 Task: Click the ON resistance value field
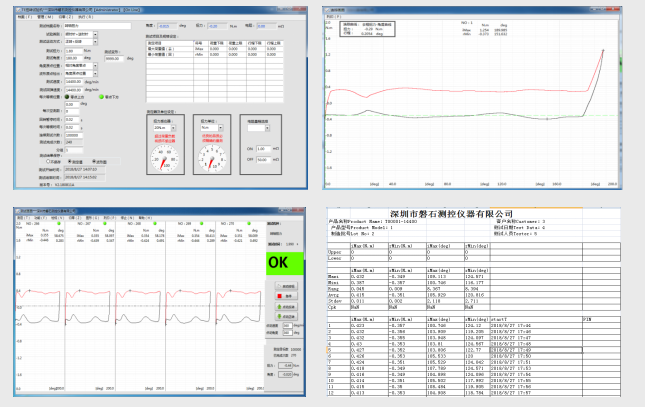264,148
